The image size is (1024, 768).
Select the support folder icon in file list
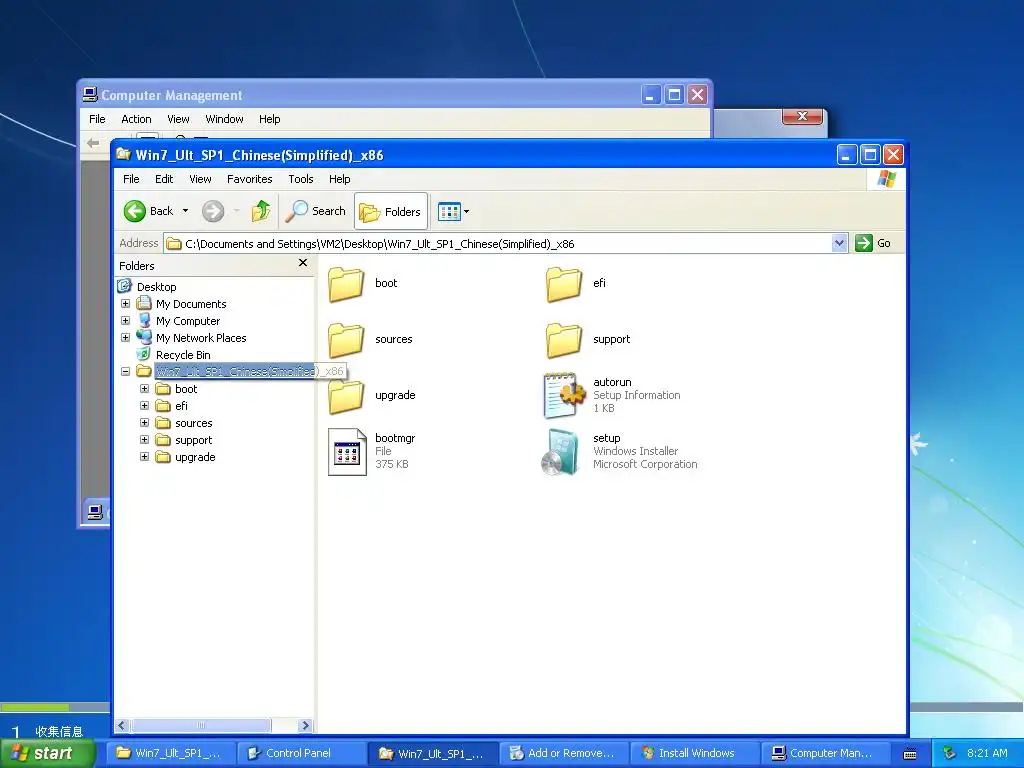(564, 340)
